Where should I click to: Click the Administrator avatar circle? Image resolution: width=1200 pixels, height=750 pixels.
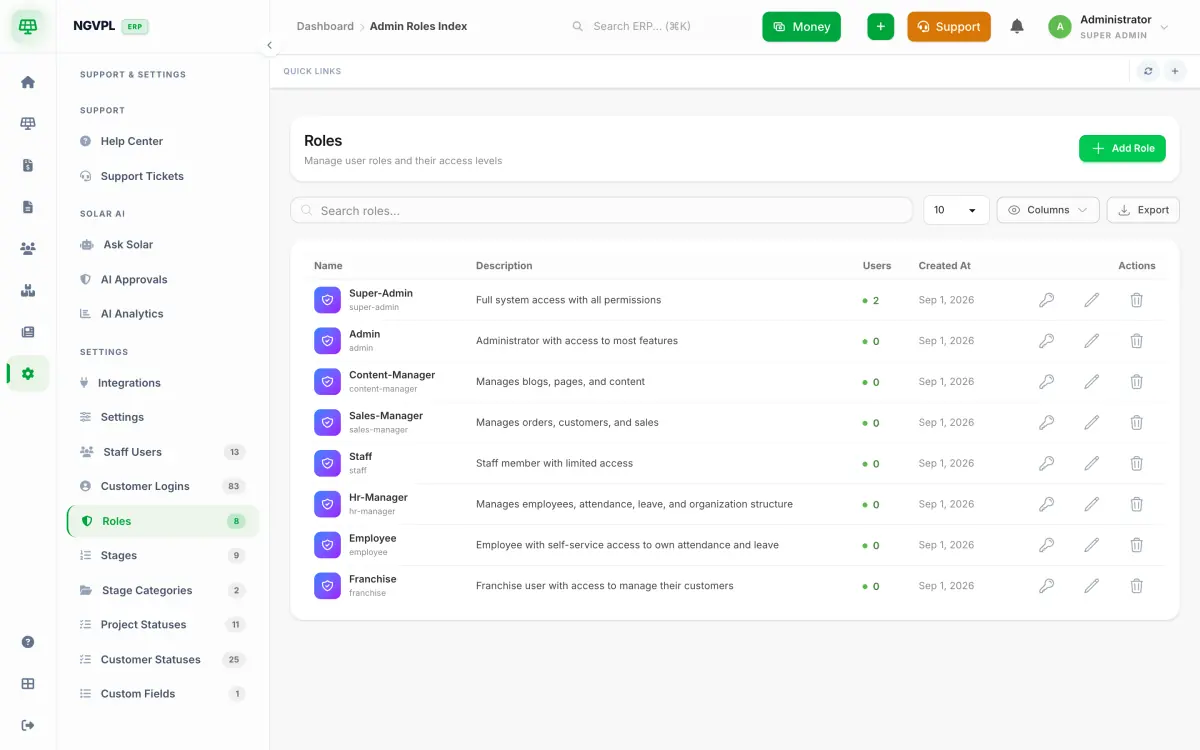click(1060, 27)
